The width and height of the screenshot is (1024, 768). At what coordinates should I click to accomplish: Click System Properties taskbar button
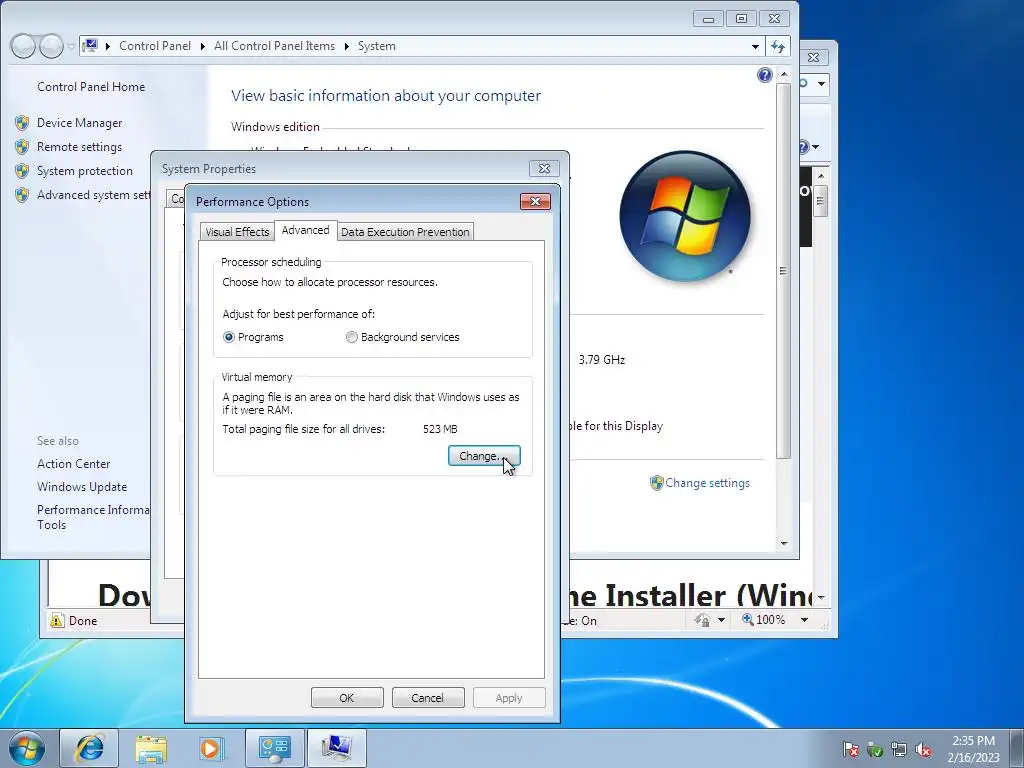[336, 748]
